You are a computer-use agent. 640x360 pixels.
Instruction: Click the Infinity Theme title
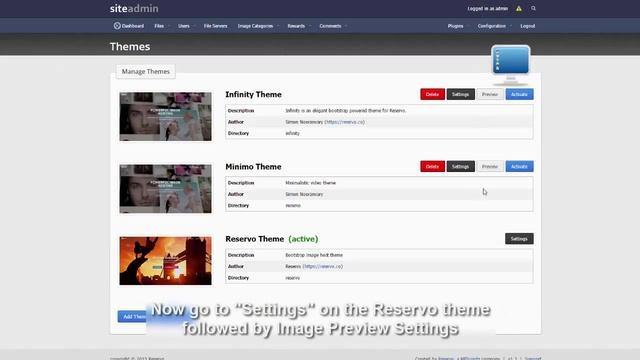(x=253, y=95)
